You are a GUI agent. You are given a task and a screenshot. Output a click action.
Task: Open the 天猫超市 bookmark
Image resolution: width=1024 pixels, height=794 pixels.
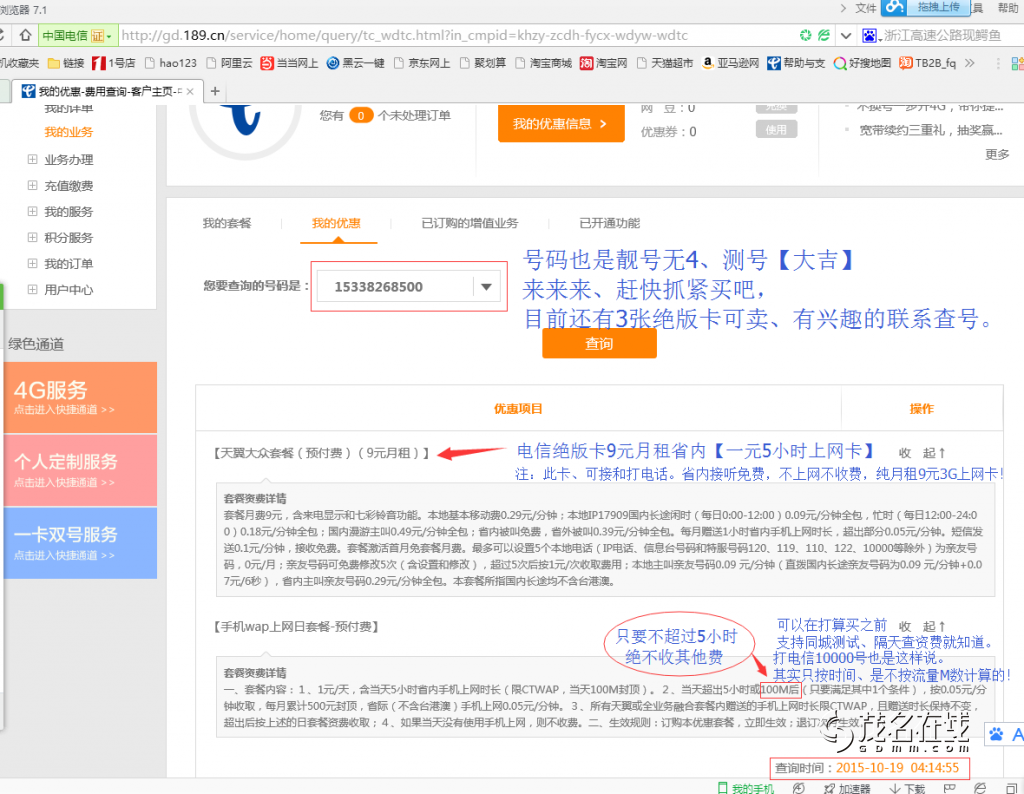click(x=665, y=63)
